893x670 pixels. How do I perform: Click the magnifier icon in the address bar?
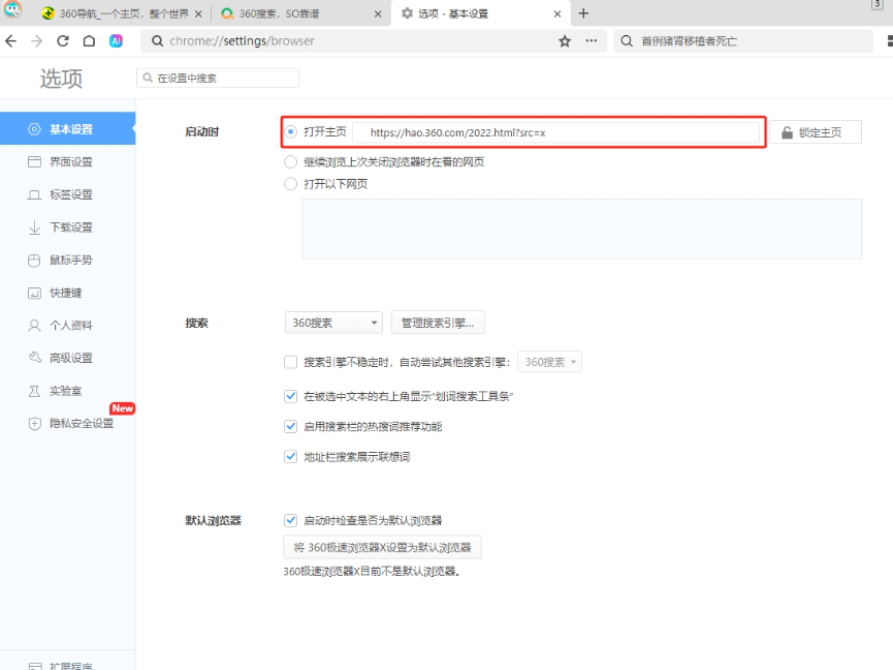coord(157,41)
